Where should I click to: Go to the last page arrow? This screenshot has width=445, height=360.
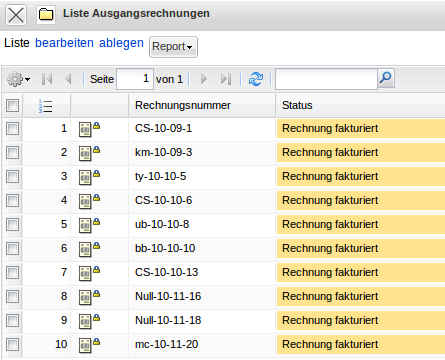pos(226,79)
